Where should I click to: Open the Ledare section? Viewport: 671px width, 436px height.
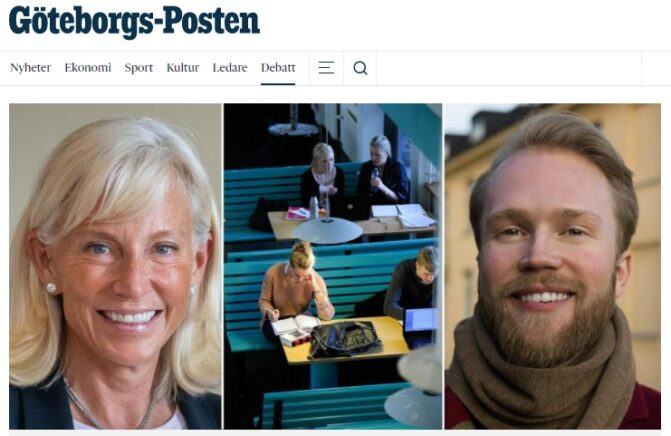coord(230,68)
